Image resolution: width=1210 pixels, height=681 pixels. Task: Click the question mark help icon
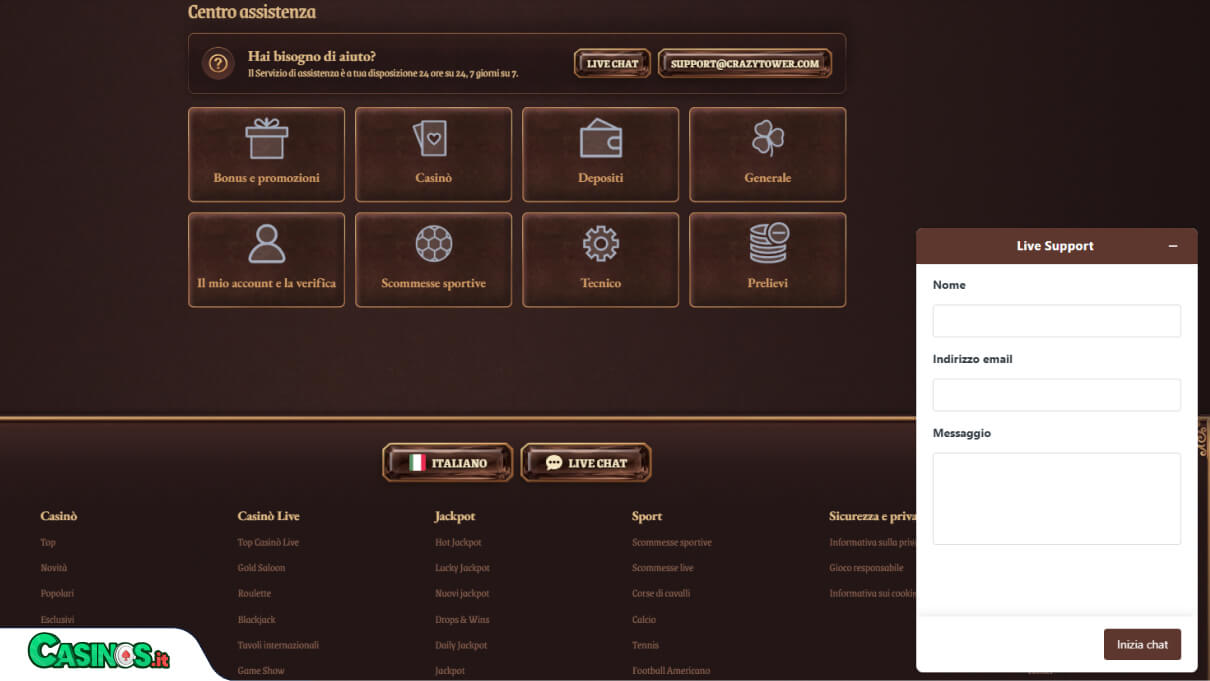pos(218,64)
